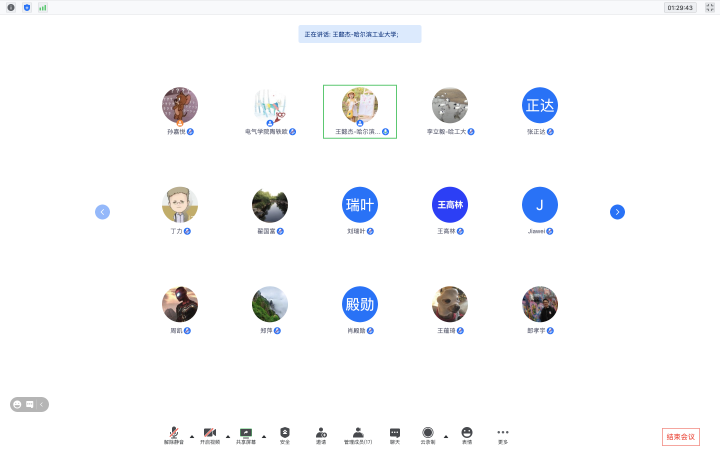Open the share screen (共享屏幕) tool

(x=246, y=434)
